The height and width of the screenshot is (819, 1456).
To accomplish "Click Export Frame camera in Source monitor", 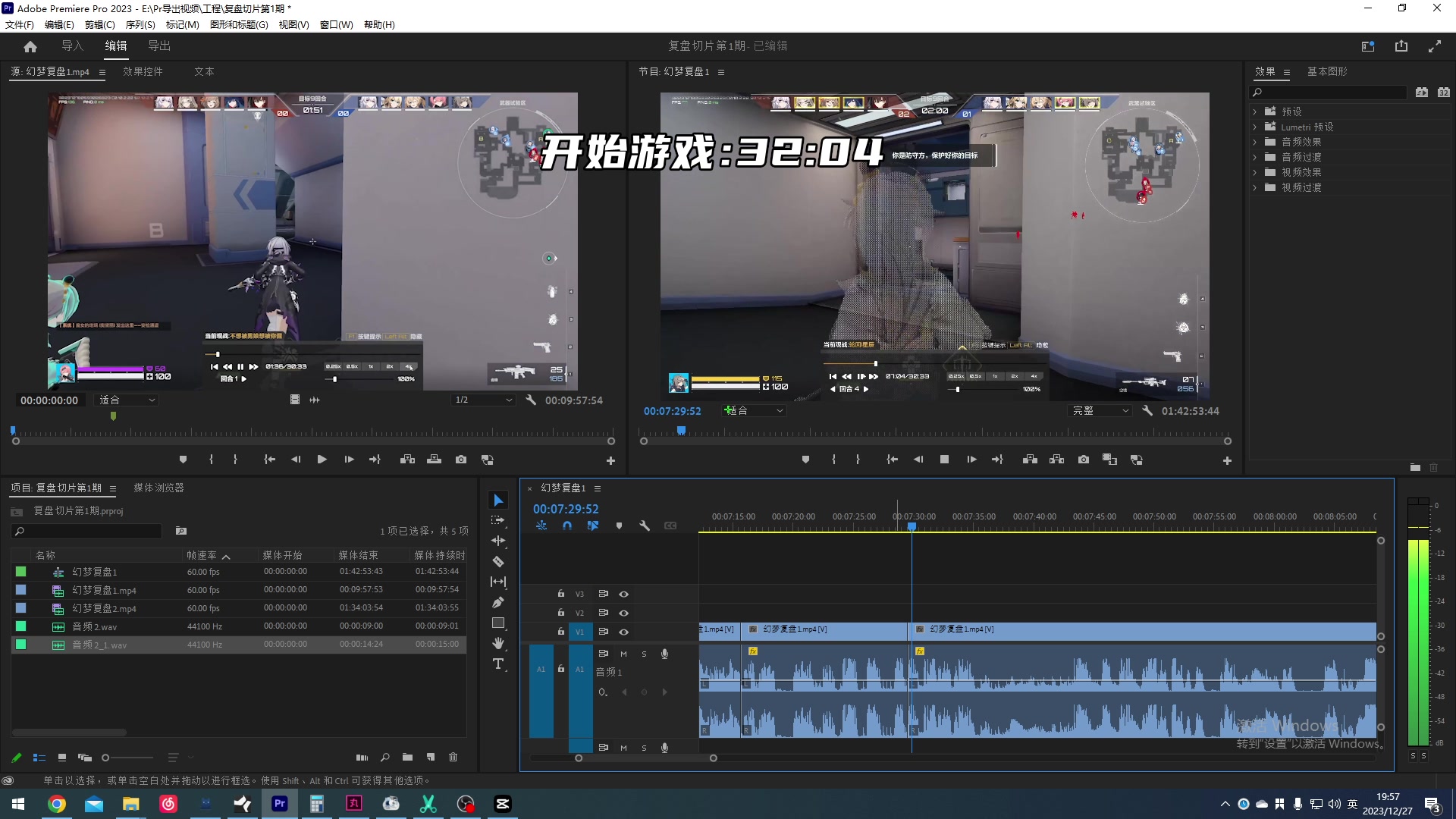I will pyautogui.click(x=461, y=460).
